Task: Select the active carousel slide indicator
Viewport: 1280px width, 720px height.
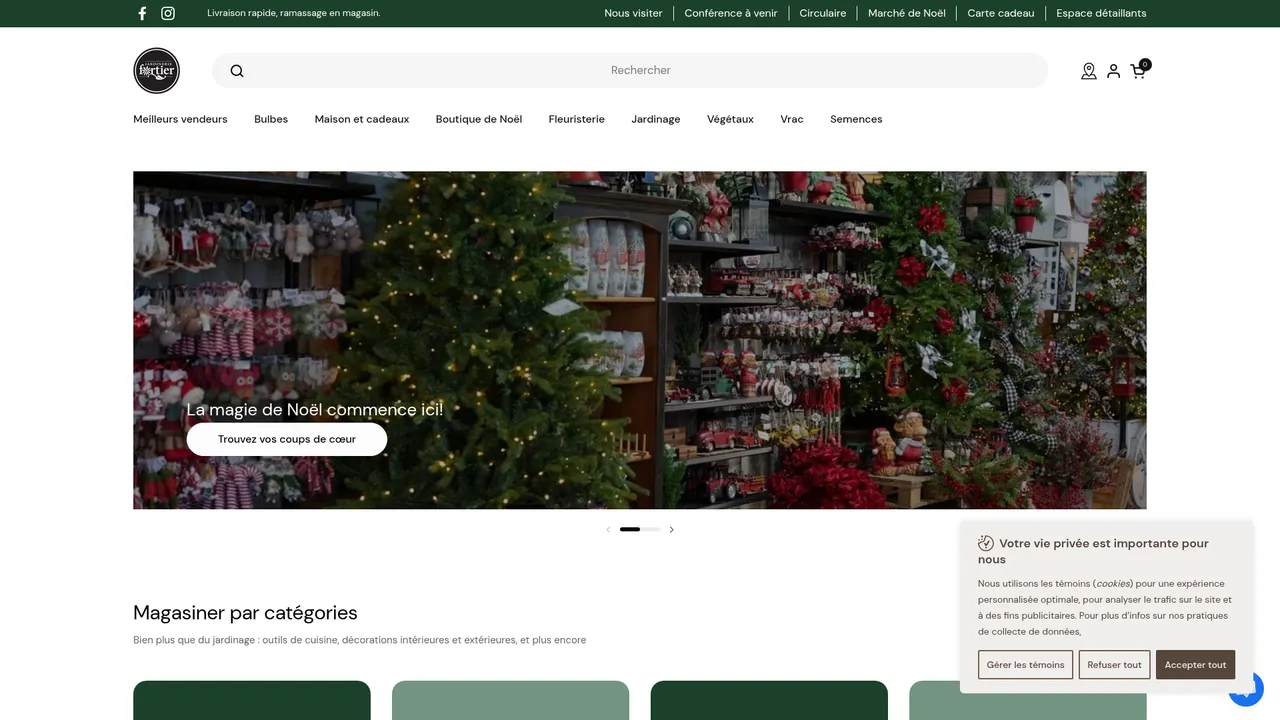Action: [630, 529]
